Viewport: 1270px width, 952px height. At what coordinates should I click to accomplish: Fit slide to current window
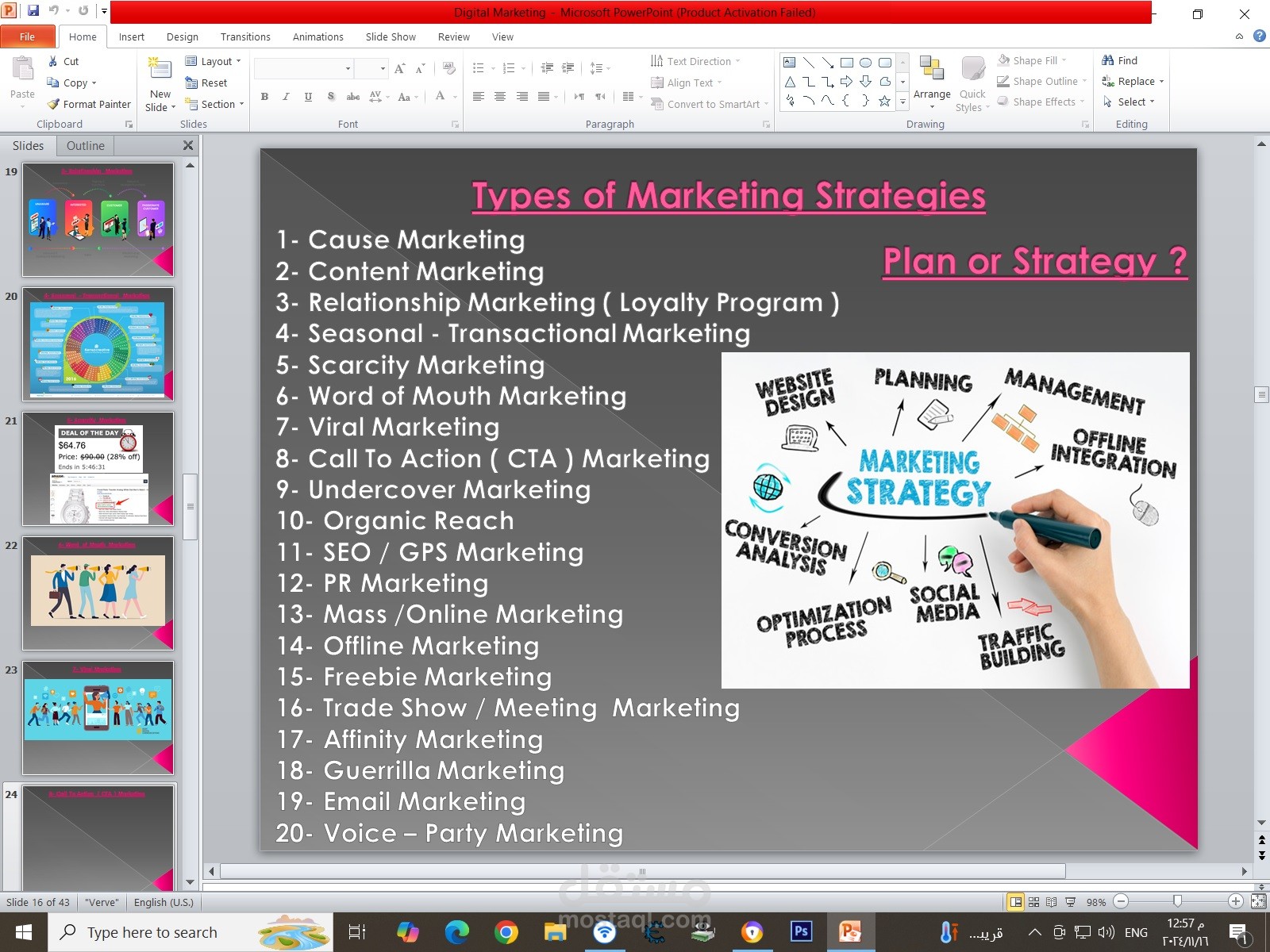point(1258,901)
